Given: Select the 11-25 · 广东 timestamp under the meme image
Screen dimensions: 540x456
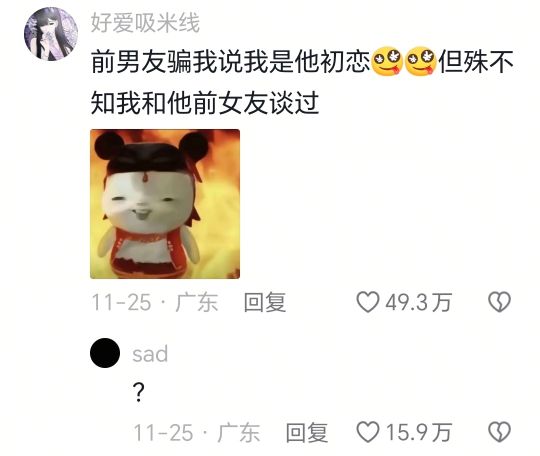Looking at the screenshot, I should pyautogui.click(x=155, y=302).
